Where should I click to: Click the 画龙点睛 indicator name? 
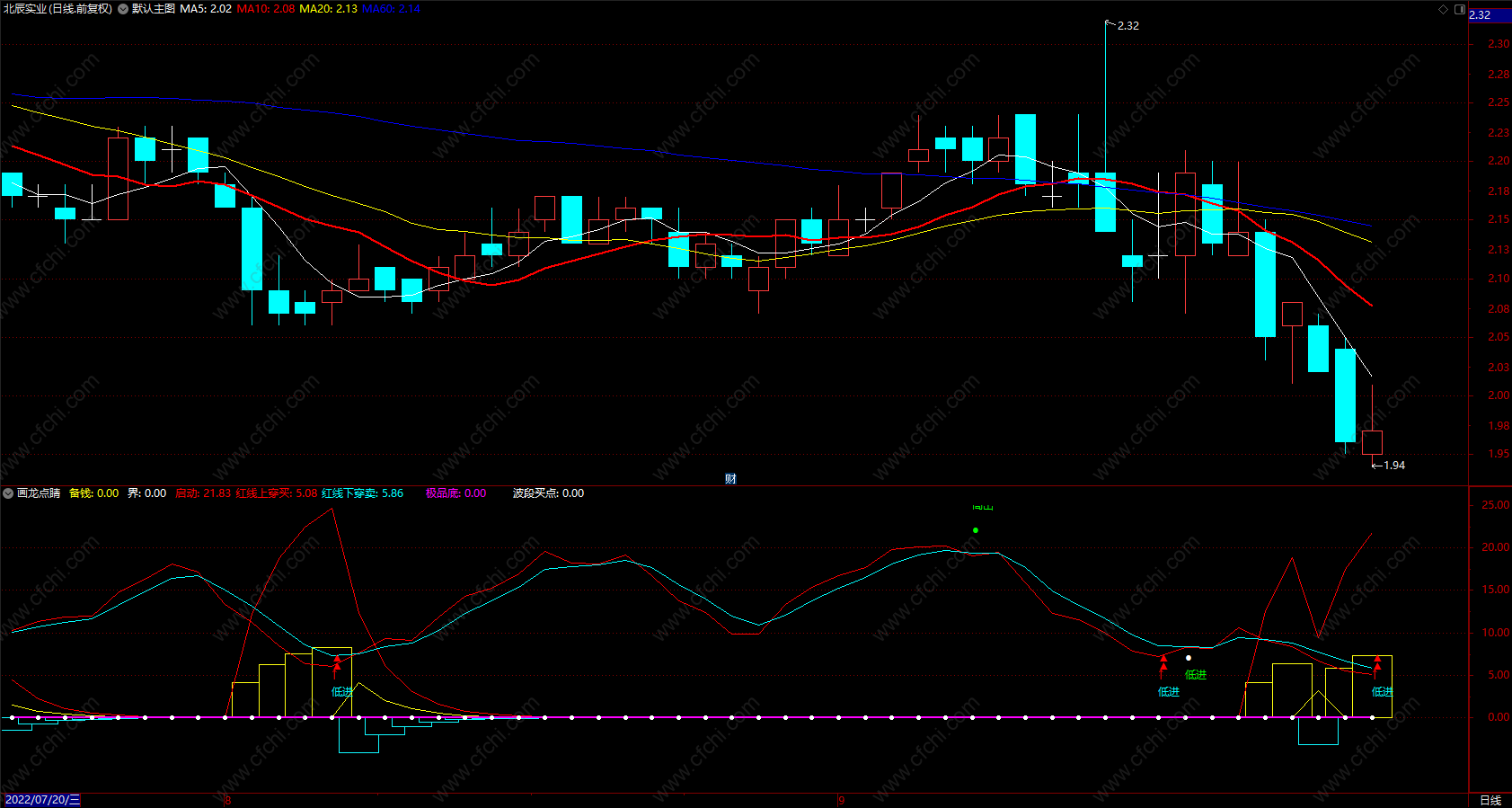pos(39,493)
